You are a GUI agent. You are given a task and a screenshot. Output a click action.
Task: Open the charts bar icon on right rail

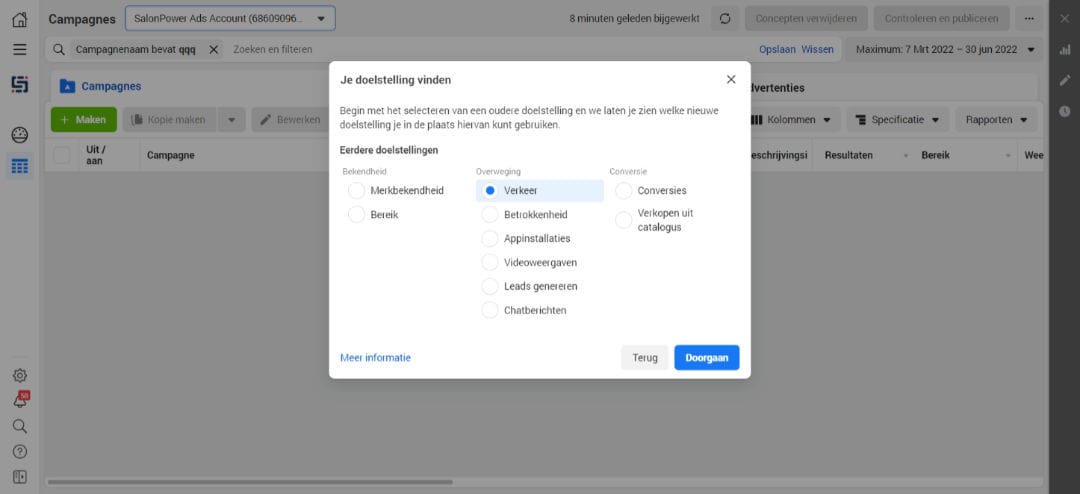click(x=1064, y=50)
